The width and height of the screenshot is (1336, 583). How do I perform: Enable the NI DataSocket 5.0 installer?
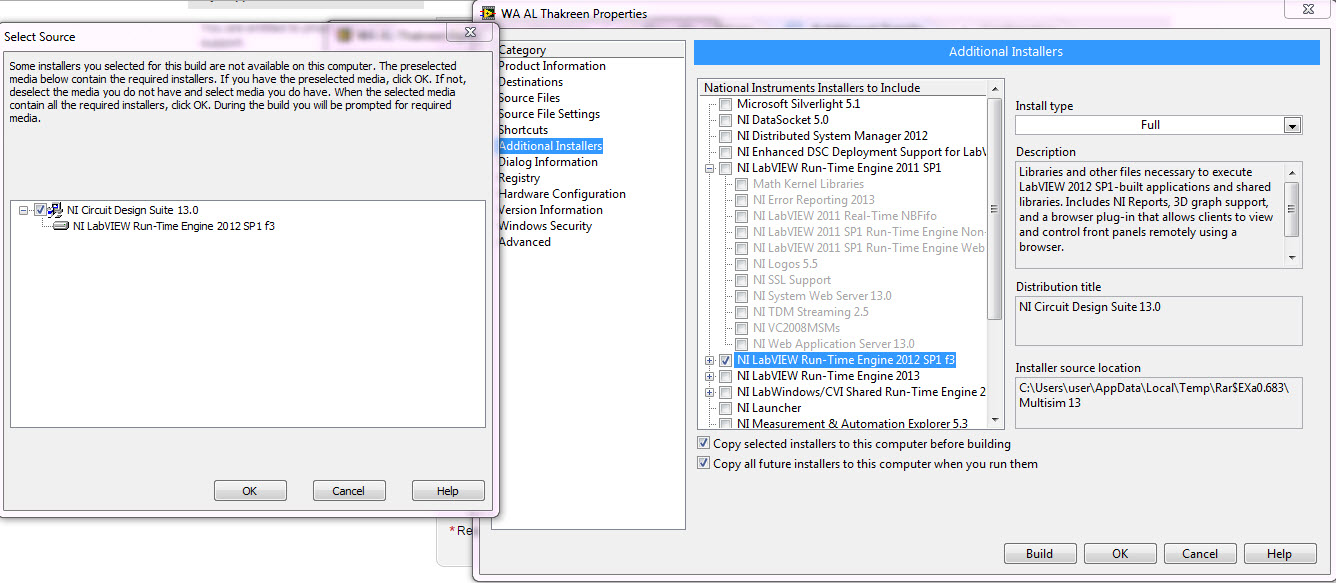pos(725,120)
